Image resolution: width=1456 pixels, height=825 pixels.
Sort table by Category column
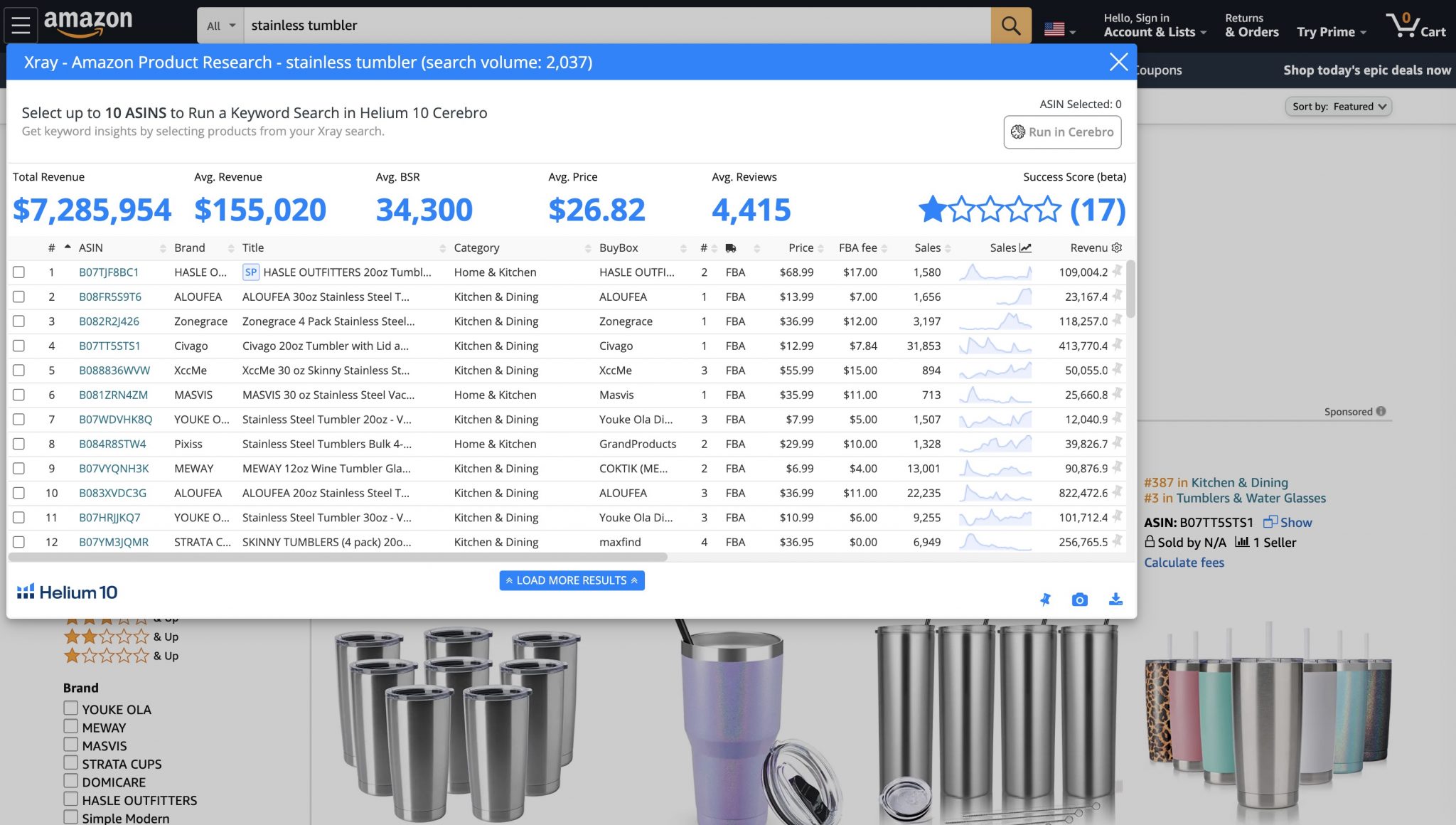[x=476, y=247]
